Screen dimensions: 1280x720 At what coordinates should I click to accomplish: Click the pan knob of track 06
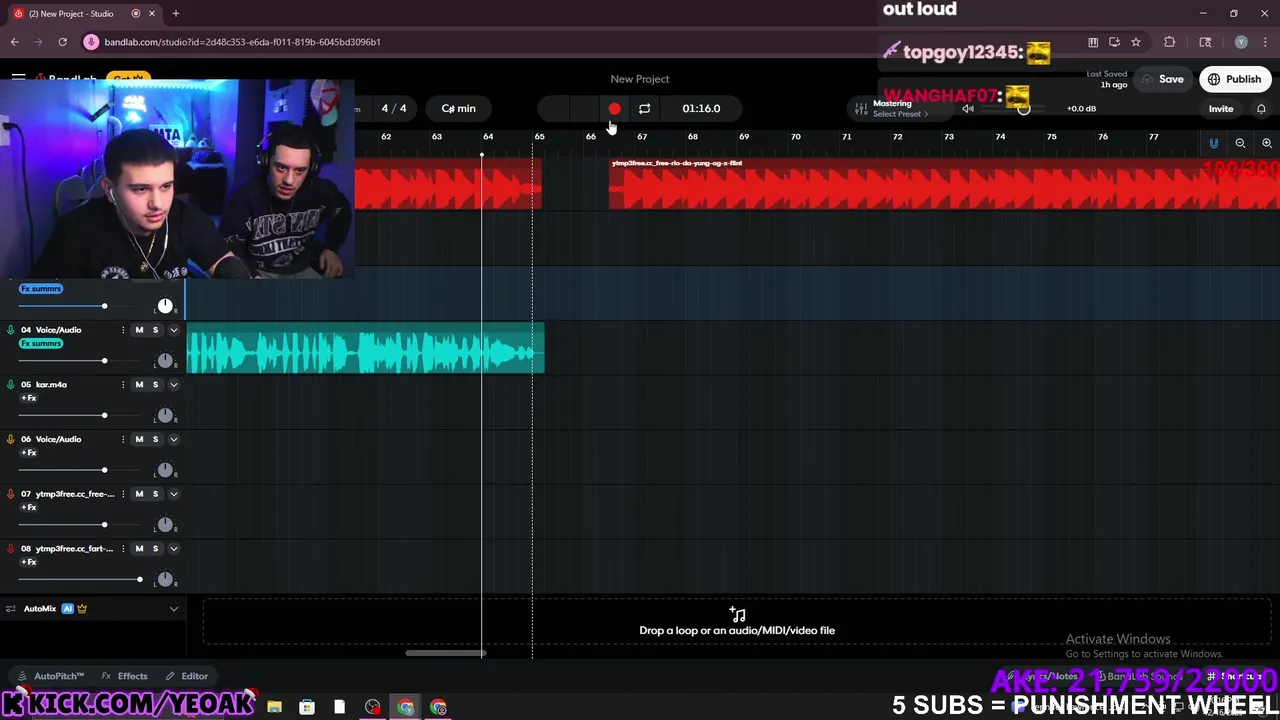pos(165,470)
